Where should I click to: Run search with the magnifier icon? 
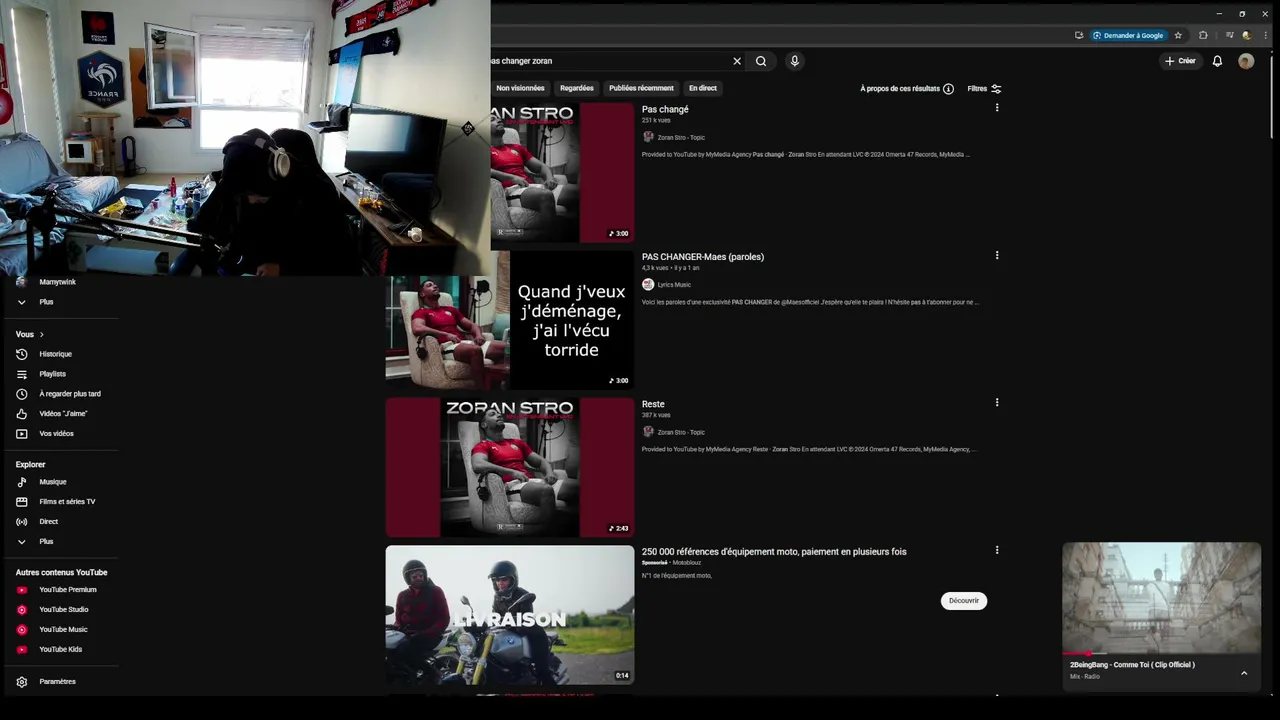click(x=761, y=61)
